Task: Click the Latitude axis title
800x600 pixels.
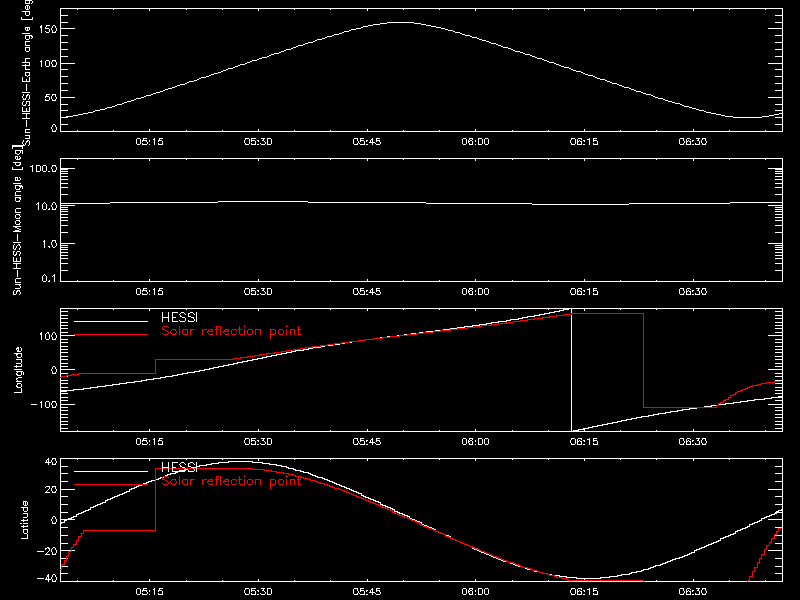Action: [x=24, y=520]
